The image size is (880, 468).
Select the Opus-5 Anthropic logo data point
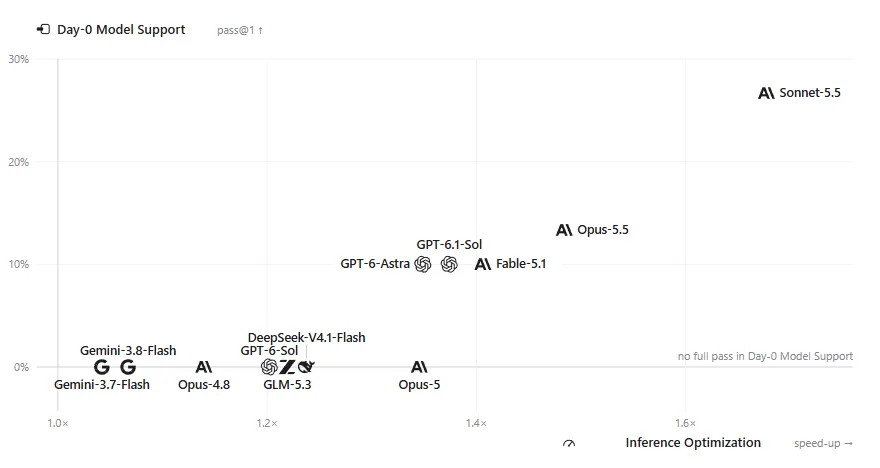pos(419,367)
